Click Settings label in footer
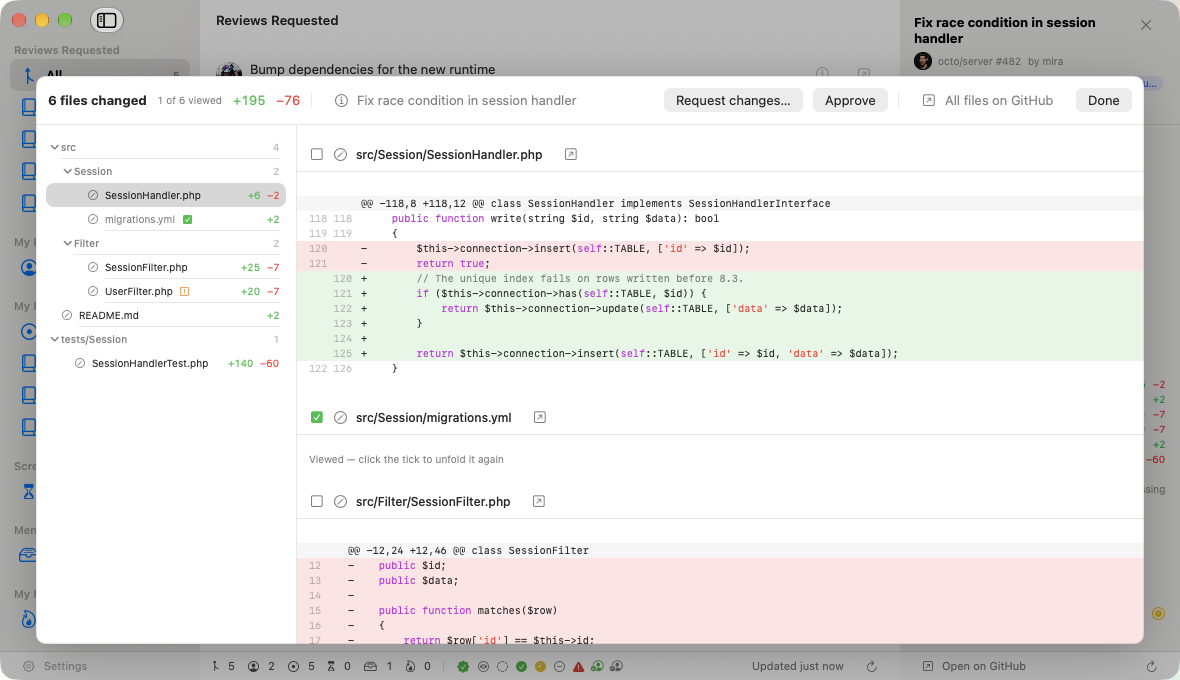Screen dimensions: 1180x680 click(x=65, y=666)
